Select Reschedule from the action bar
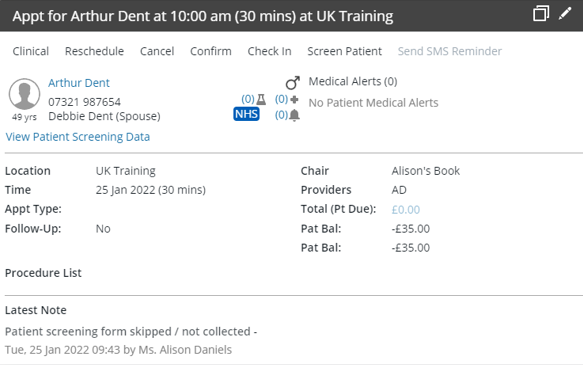This screenshot has height=365, width=583. click(x=94, y=51)
